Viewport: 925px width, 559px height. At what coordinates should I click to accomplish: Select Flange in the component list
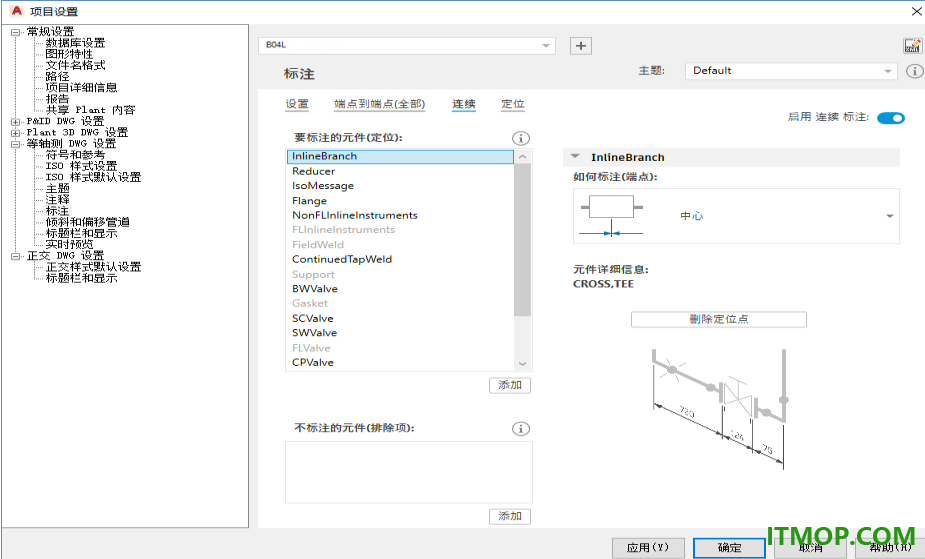pyautogui.click(x=401, y=200)
